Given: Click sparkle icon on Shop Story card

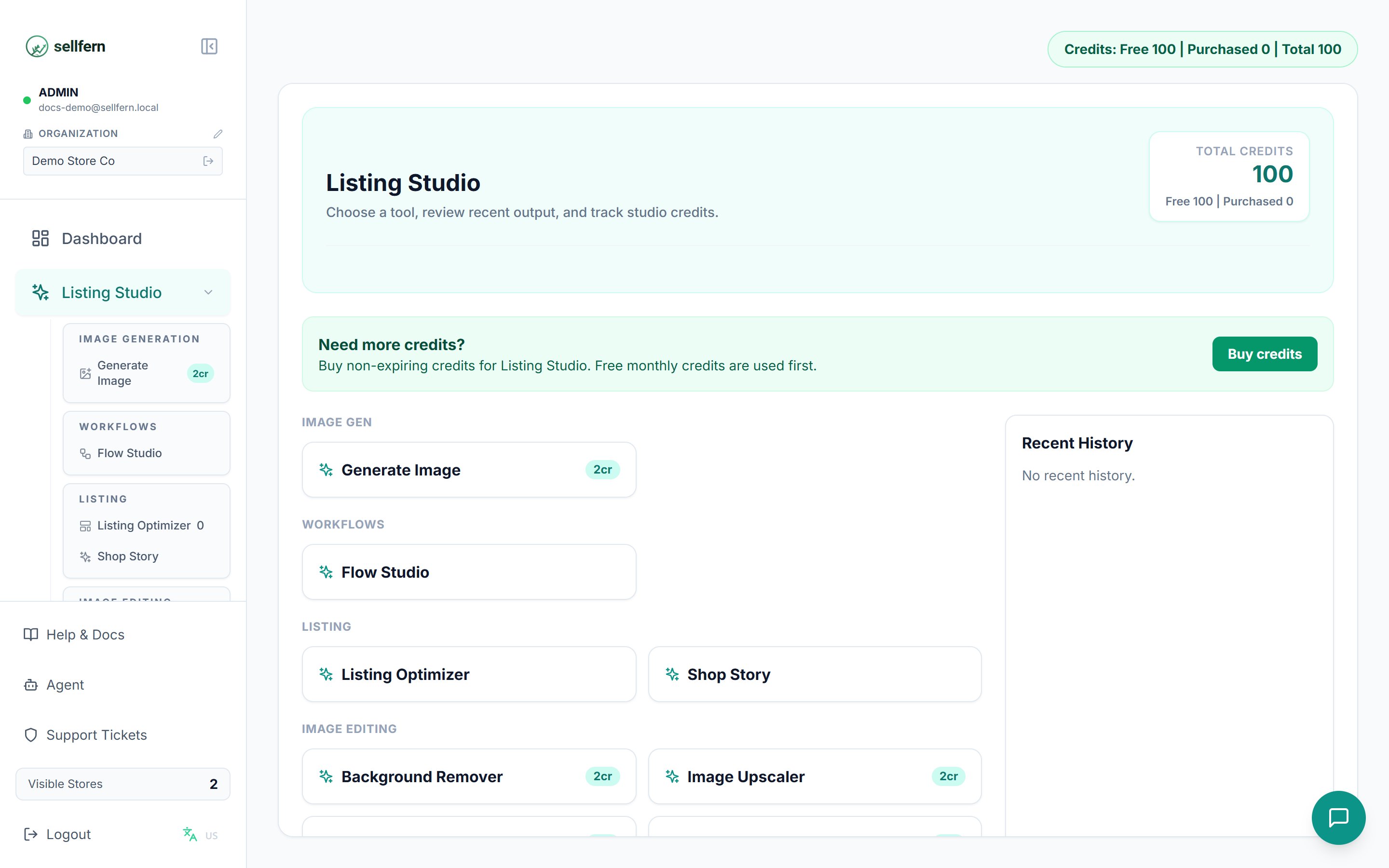Looking at the screenshot, I should (672, 674).
